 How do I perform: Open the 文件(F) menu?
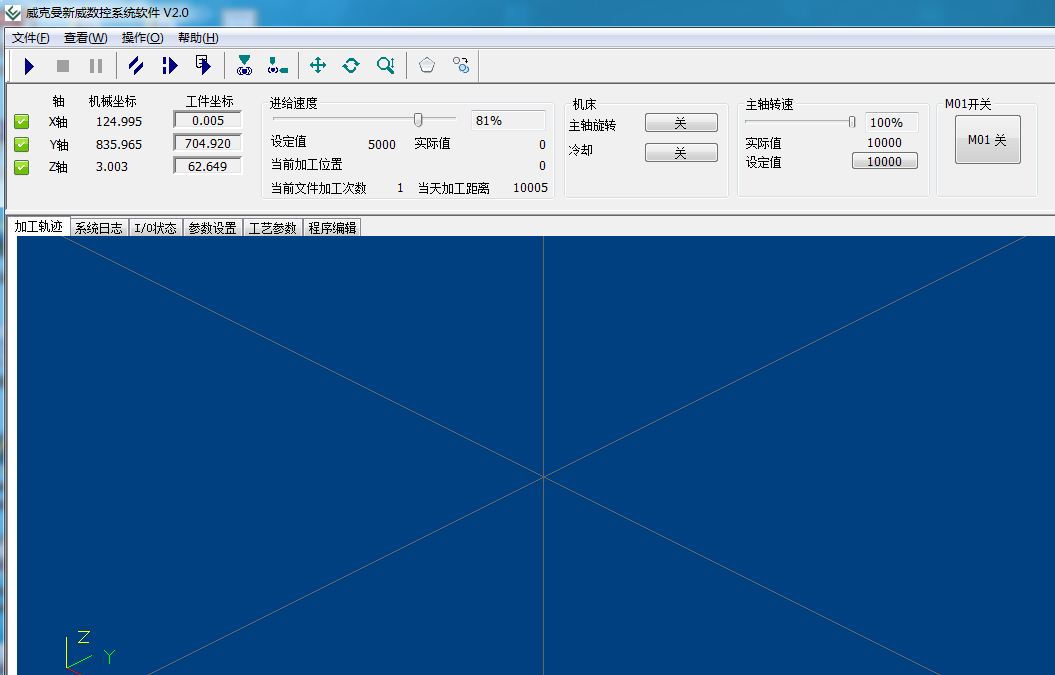click(x=31, y=38)
